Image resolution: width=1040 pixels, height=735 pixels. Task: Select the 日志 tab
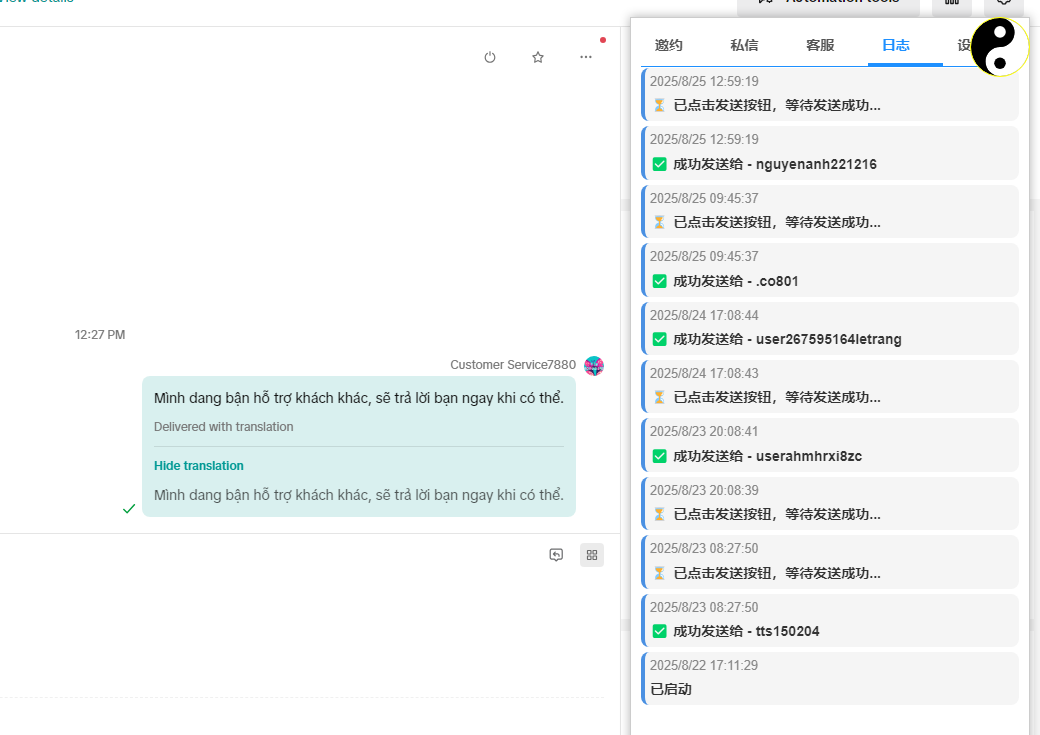895,45
